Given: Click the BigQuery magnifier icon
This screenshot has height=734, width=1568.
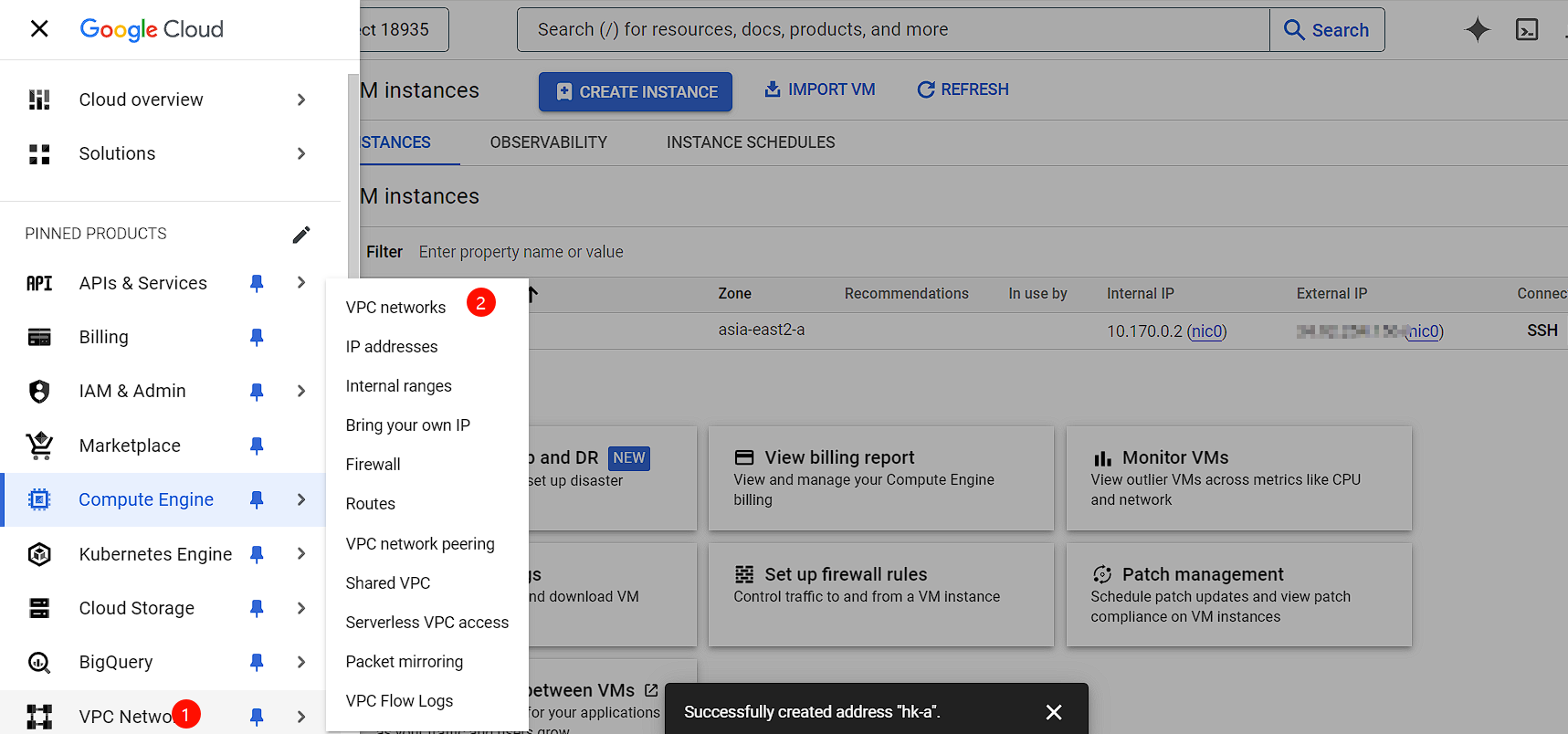Looking at the screenshot, I should 39,662.
